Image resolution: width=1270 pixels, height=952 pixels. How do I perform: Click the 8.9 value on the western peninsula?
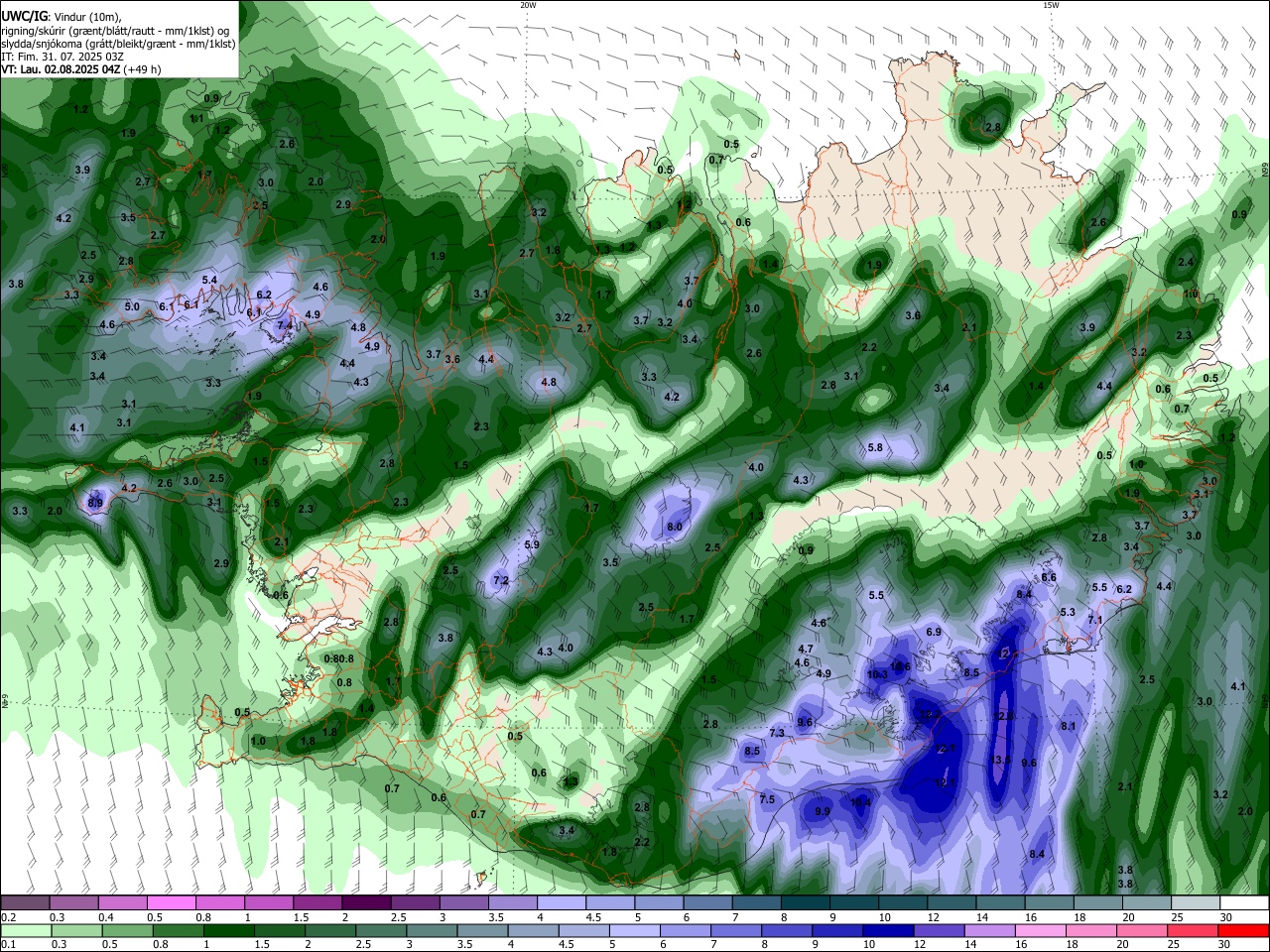click(95, 503)
